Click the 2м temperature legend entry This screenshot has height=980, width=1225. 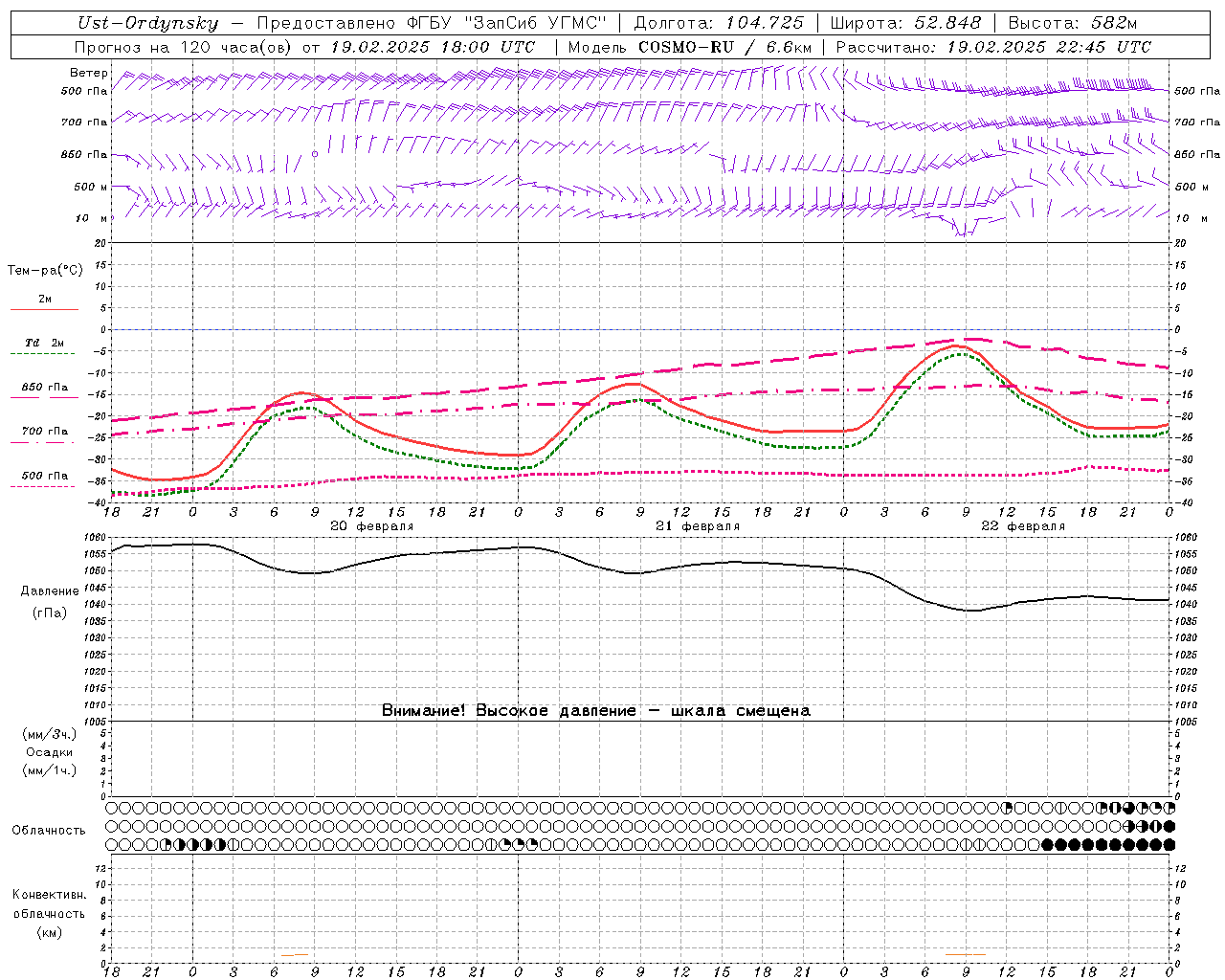click(45, 300)
